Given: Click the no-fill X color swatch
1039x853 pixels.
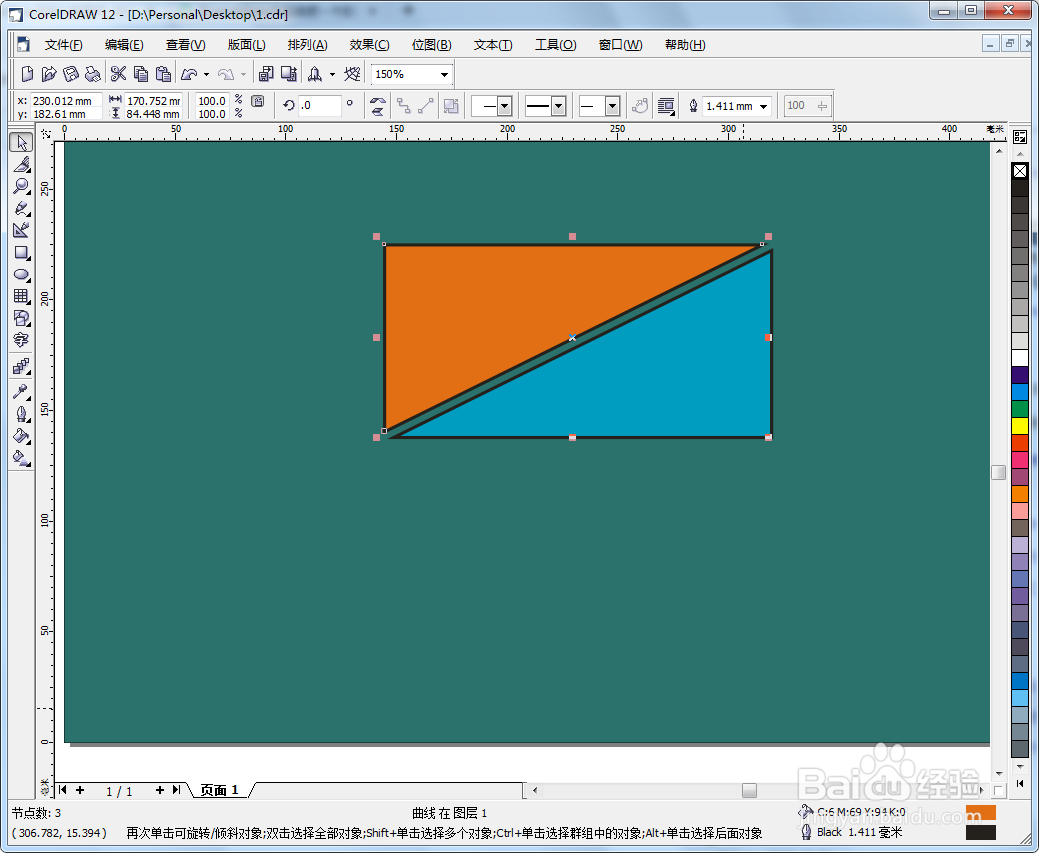Looking at the screenshot, I should point(1020,171).
